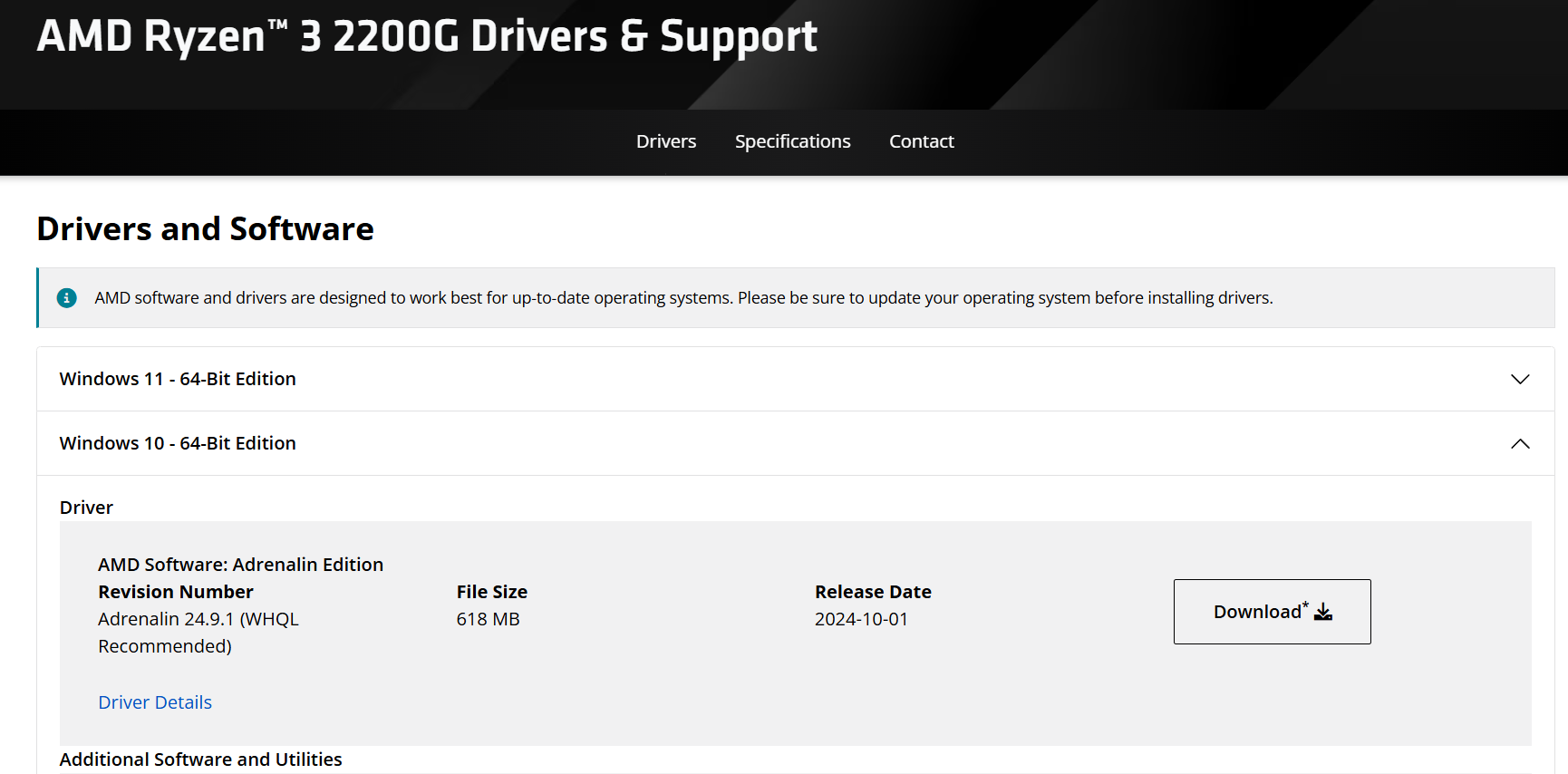Image resolution: width=1568 pixels, height=774 pixels.
Task: Click the operating system update notice text
Action: 683,298
